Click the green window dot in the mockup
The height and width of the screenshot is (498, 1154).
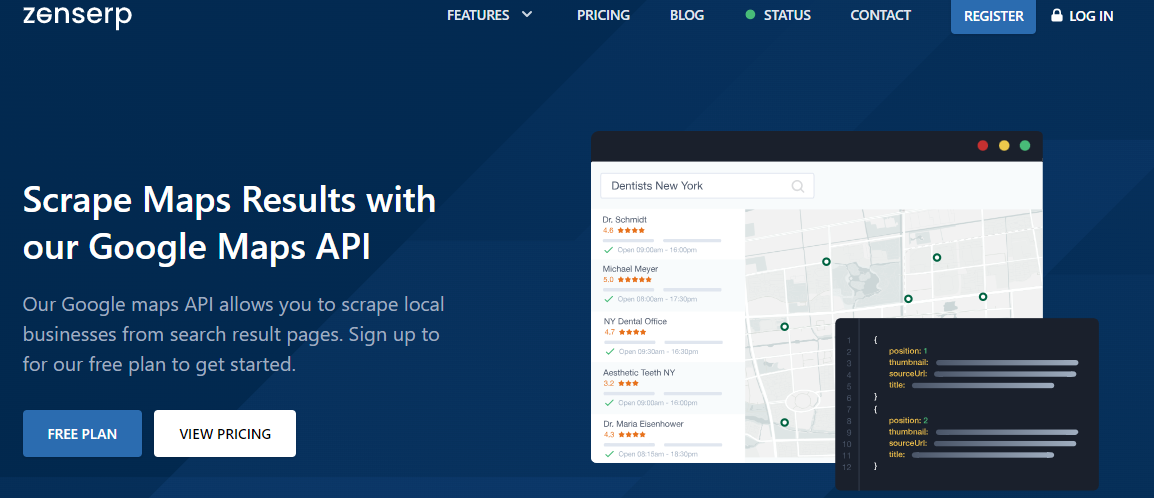coord(1024,145)
